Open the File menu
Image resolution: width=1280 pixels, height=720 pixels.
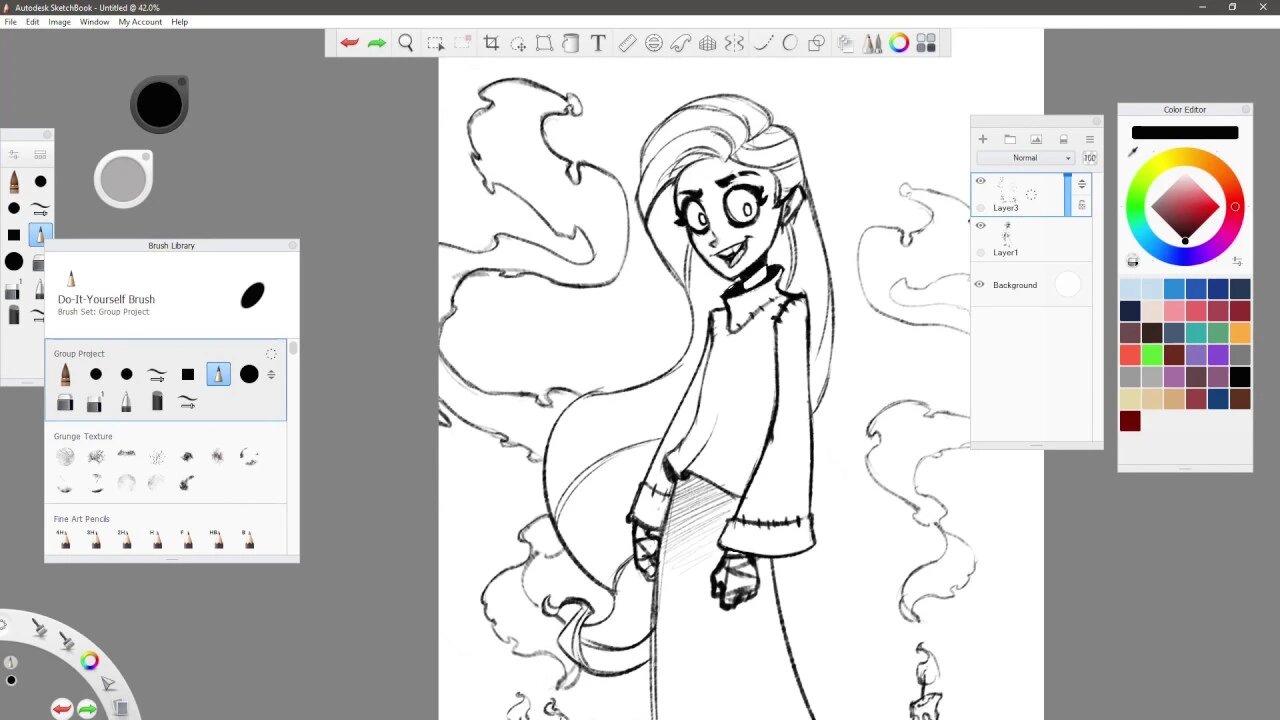(10, 22)
